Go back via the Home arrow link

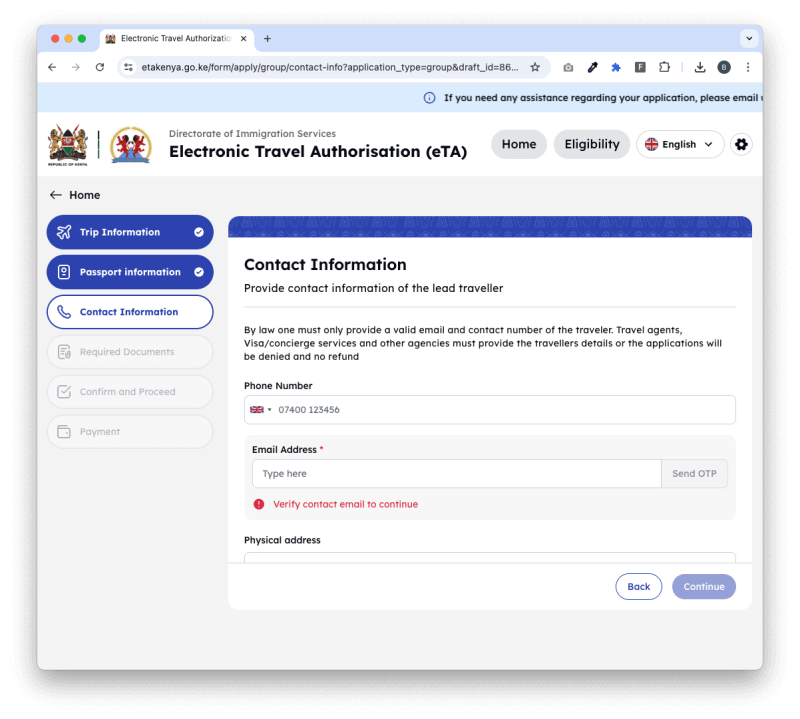pyautogui.click(x=74, y=195)
